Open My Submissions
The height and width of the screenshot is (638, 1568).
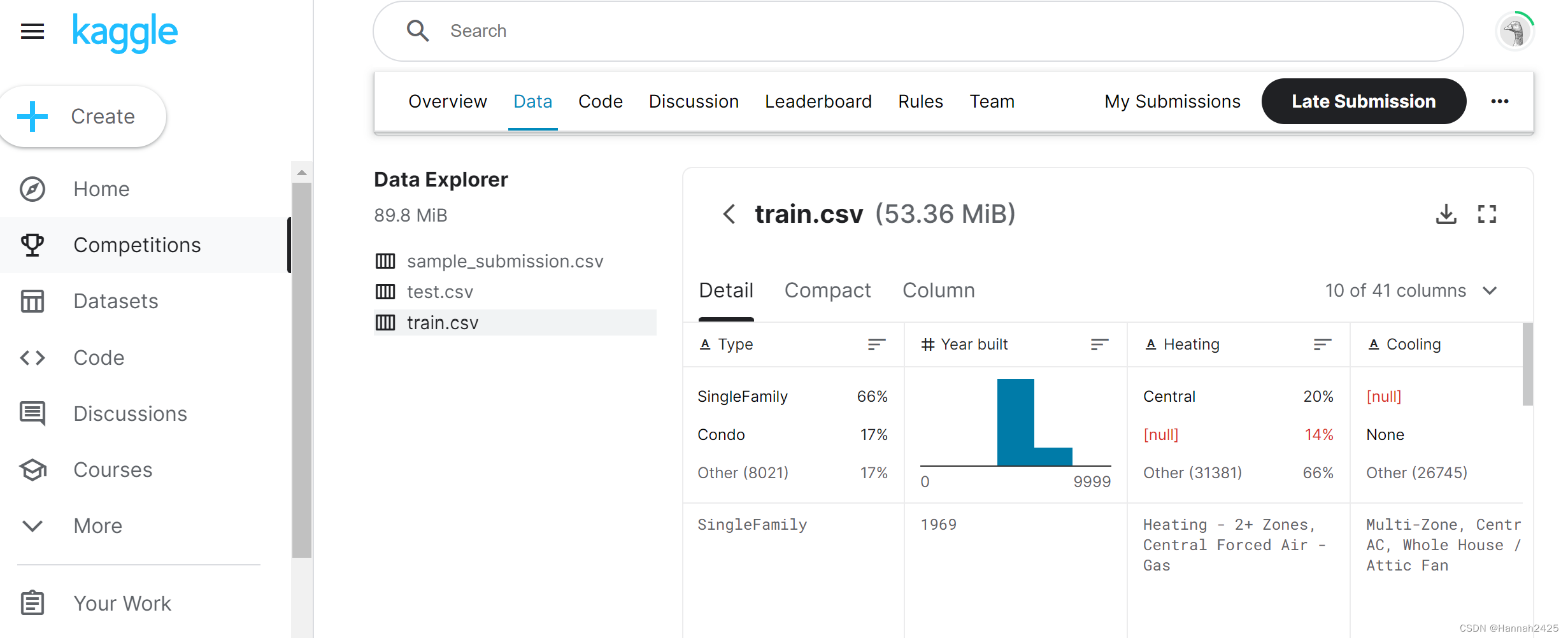coord(1172,101)
